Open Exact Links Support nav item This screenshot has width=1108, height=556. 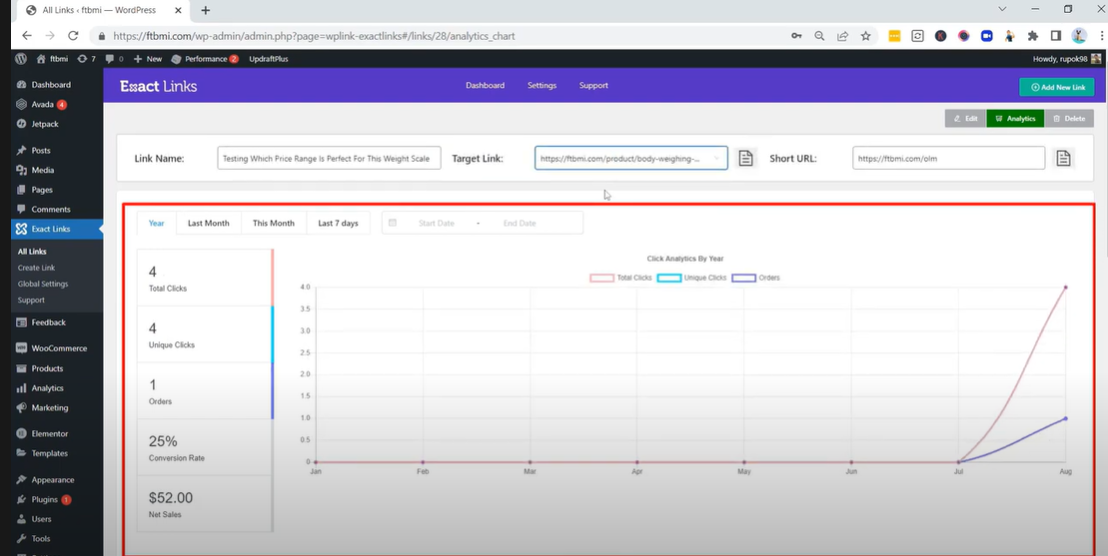pyautogui.click(x=594, y=85)
